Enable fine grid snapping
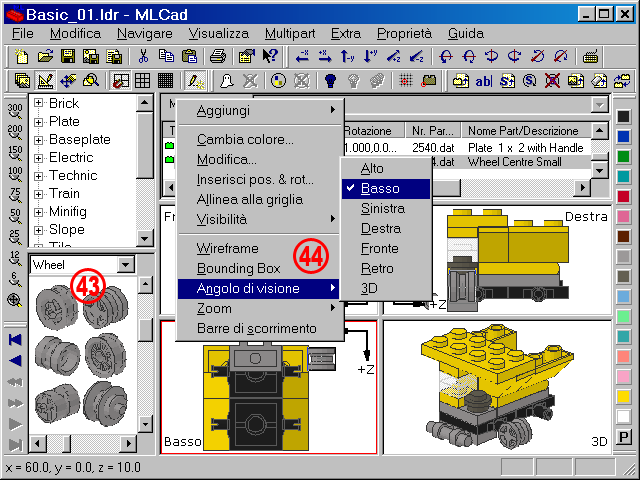This screenshot has height=480, width=640. point(166,80)
